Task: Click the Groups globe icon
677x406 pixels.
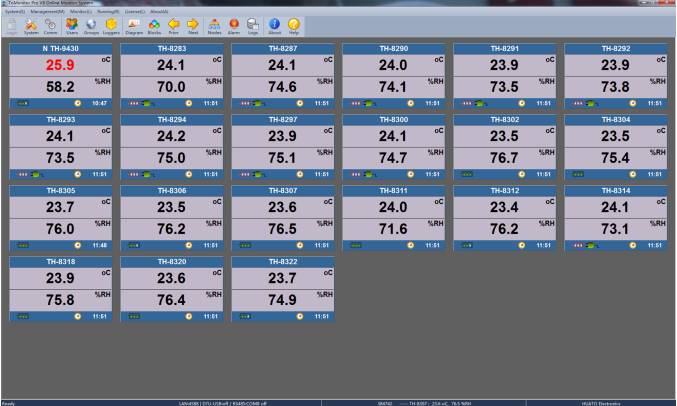Action: pos(91,25)
